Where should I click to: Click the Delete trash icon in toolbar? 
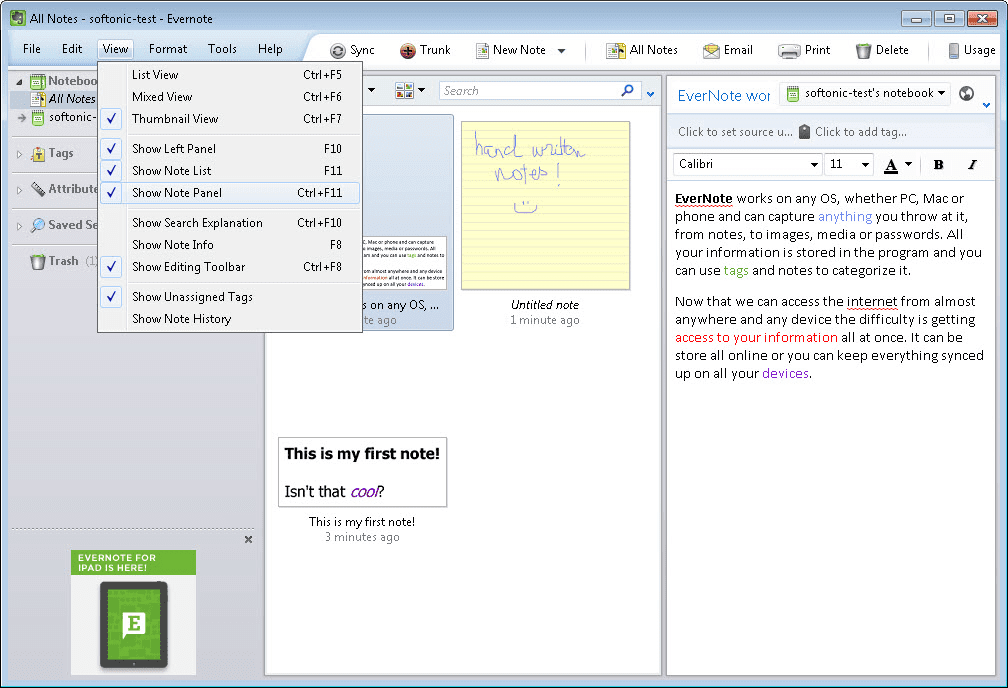pos(863,51)
